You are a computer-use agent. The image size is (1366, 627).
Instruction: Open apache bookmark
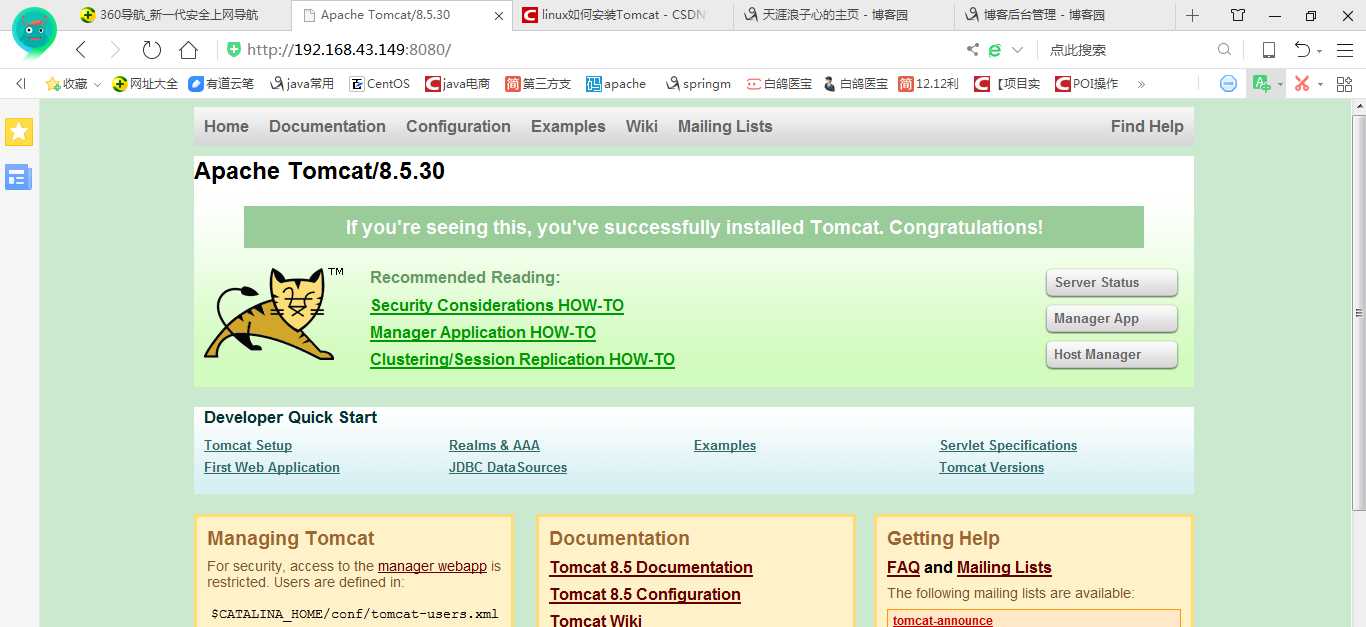click(x=616, y=84)
